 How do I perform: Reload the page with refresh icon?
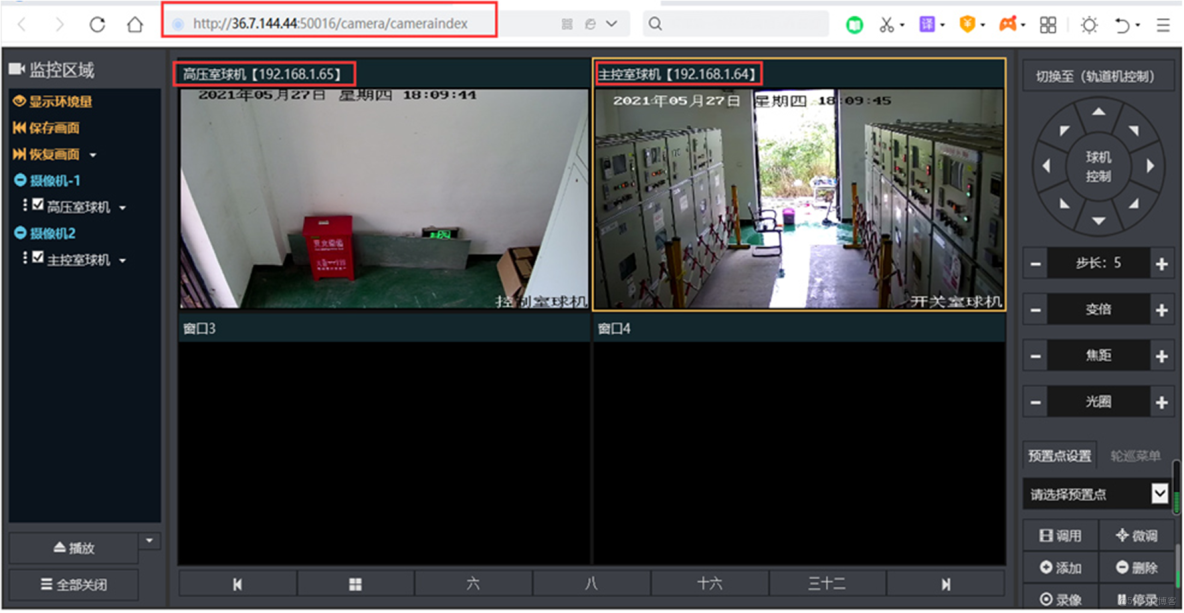point(97,24)
